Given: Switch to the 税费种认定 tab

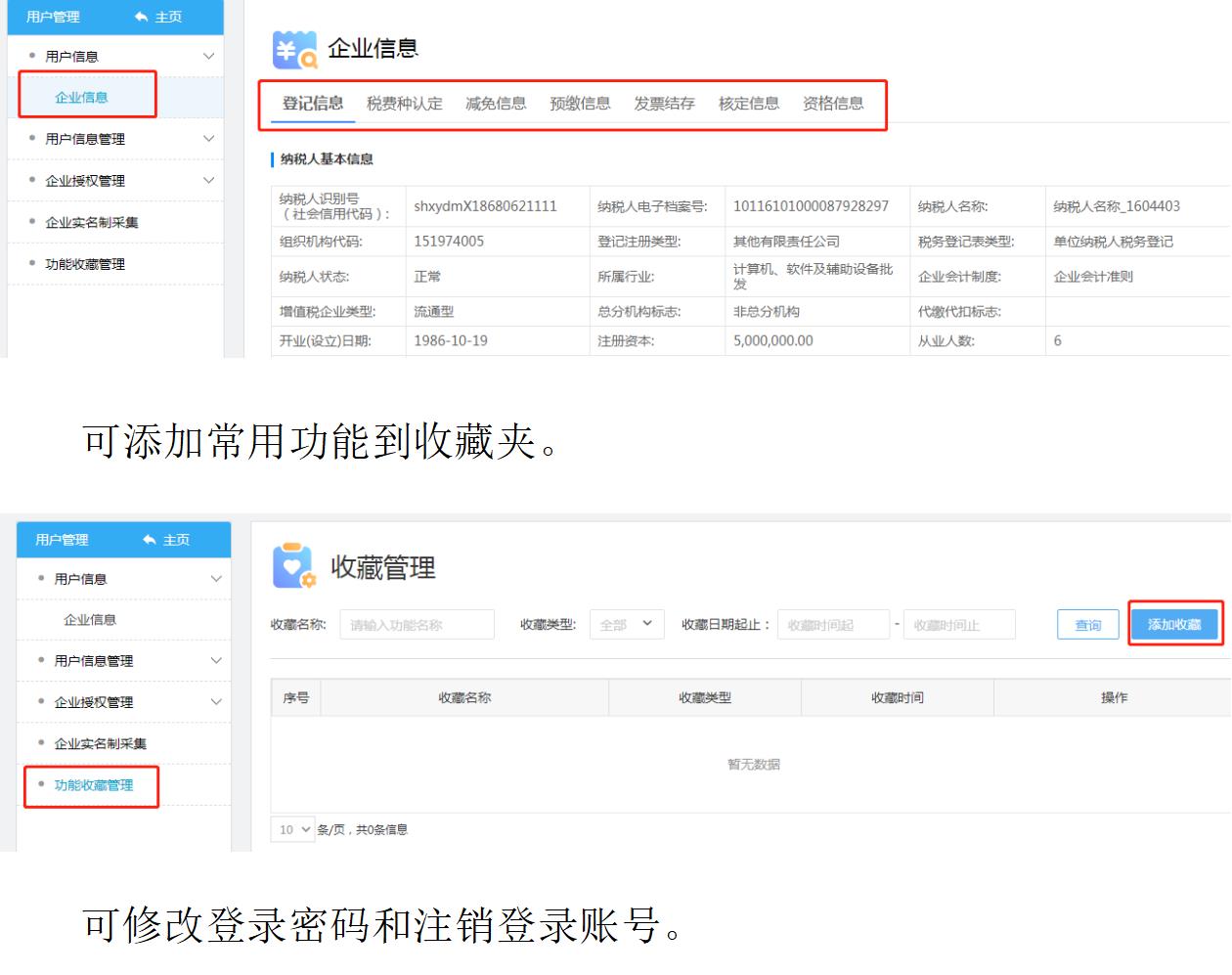Looking at the screenshot, I should [x=404, y=104].
